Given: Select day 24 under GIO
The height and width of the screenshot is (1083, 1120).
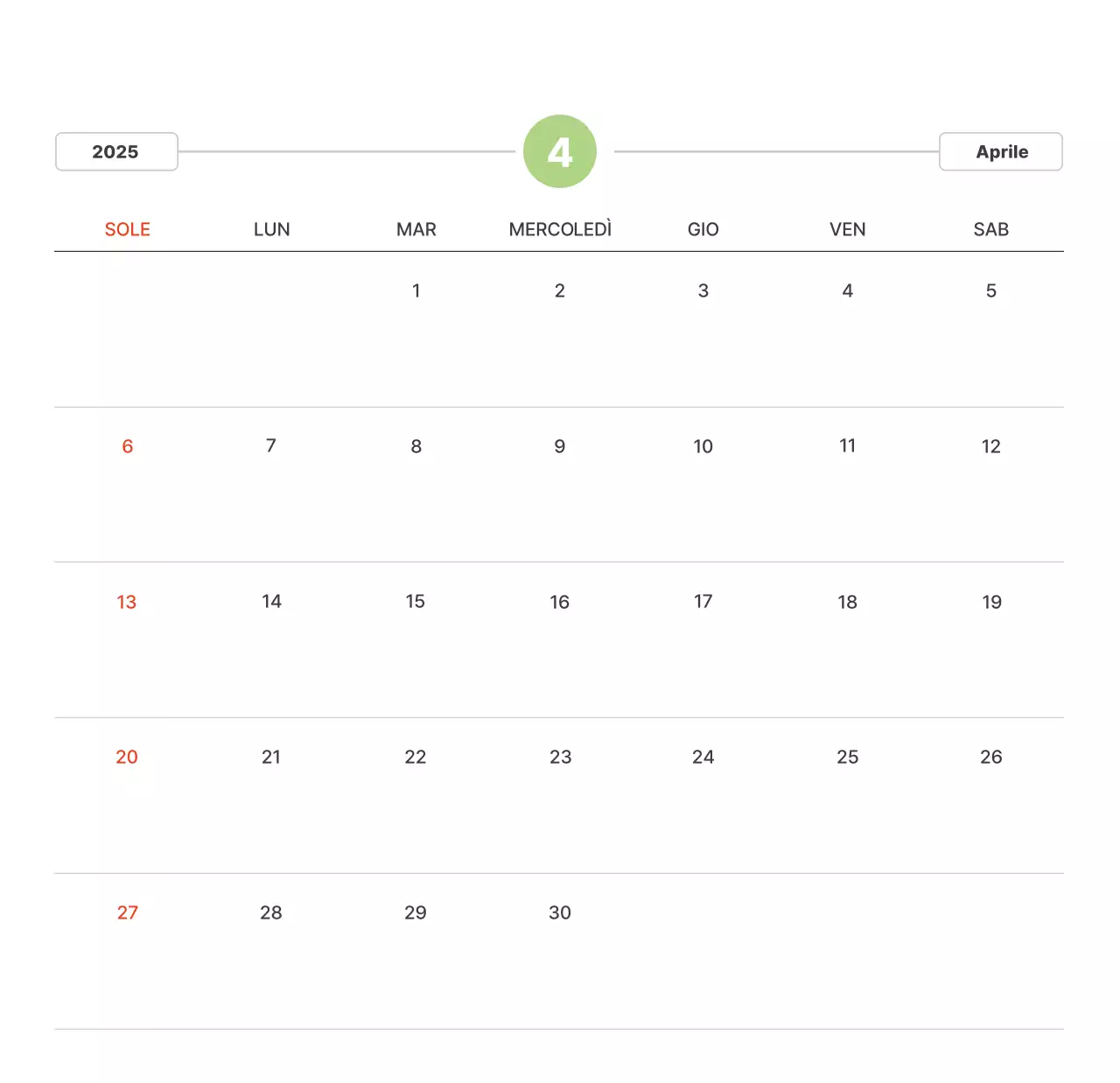Looking at the screenshot, I should point(703,757).
